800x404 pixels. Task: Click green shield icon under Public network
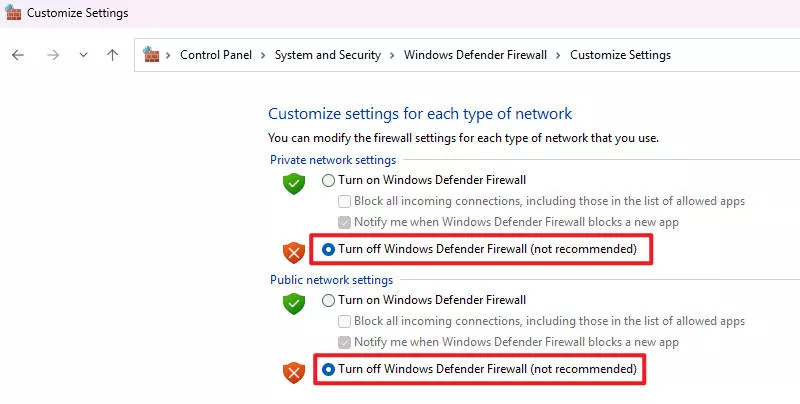point(293,303)
